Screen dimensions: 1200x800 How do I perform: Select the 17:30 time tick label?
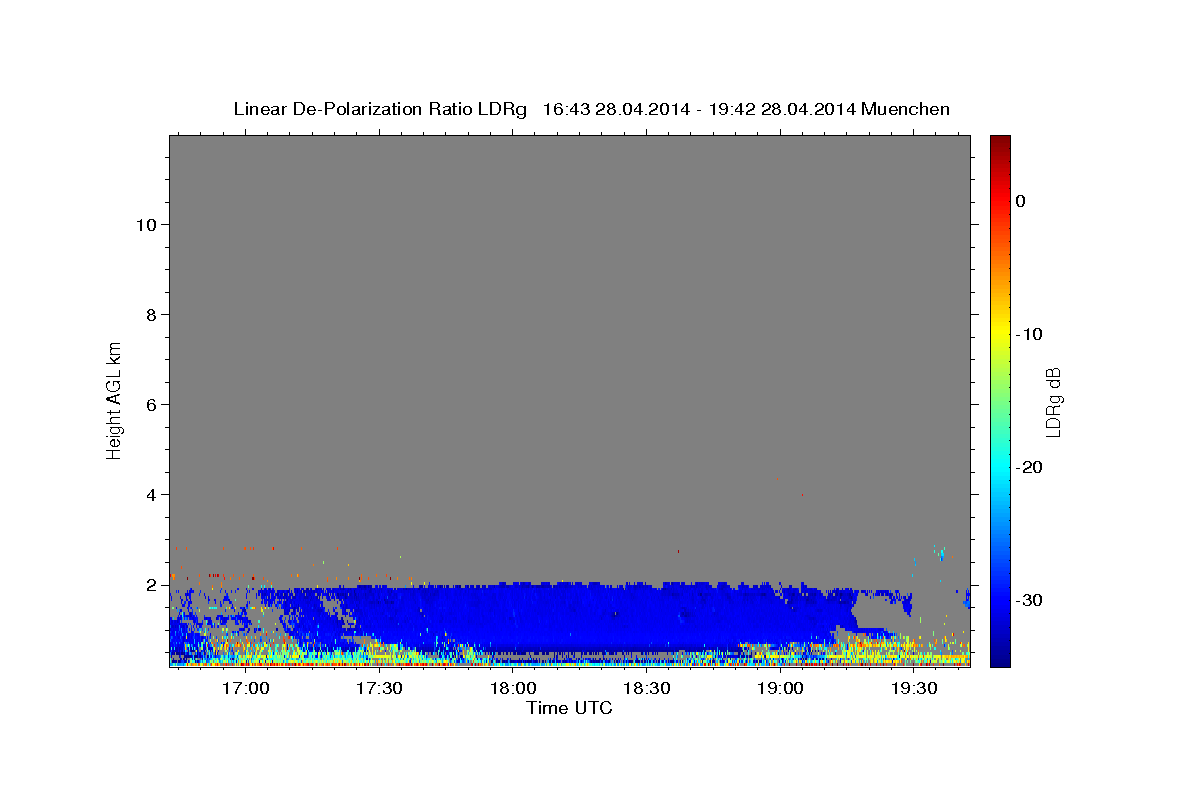tap(379, 689)
